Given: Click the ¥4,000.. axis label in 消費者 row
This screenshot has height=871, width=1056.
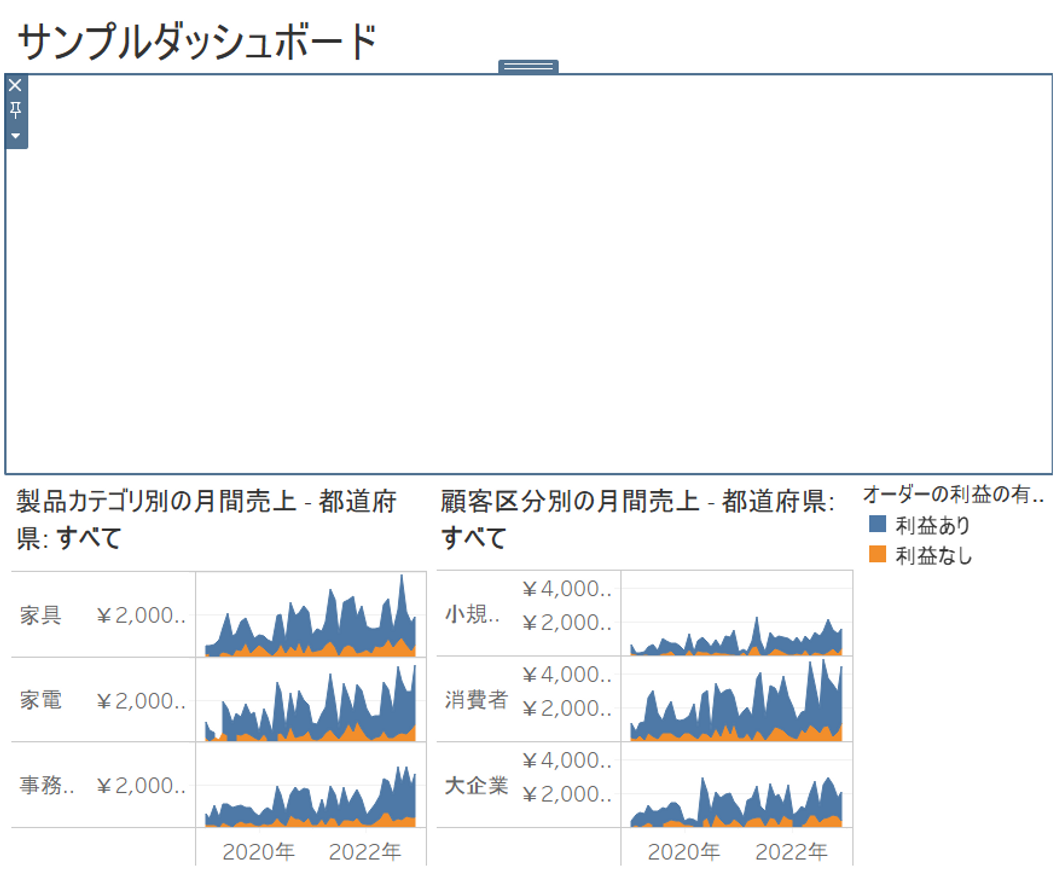Looking at the screenshot, I should coord(567,674).
